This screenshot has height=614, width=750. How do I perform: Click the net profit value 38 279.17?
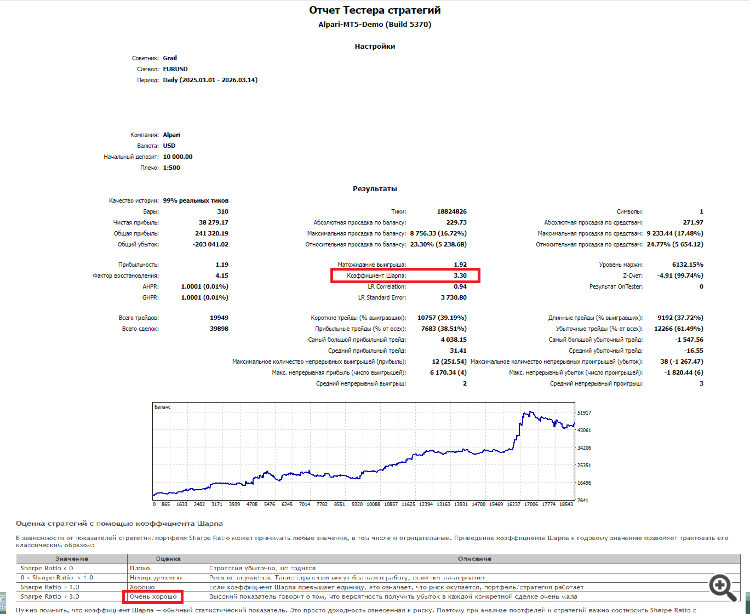213,222
